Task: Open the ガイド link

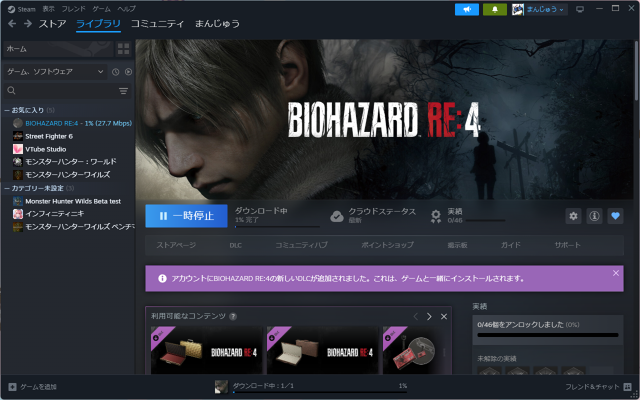Action: pos(511,245)
